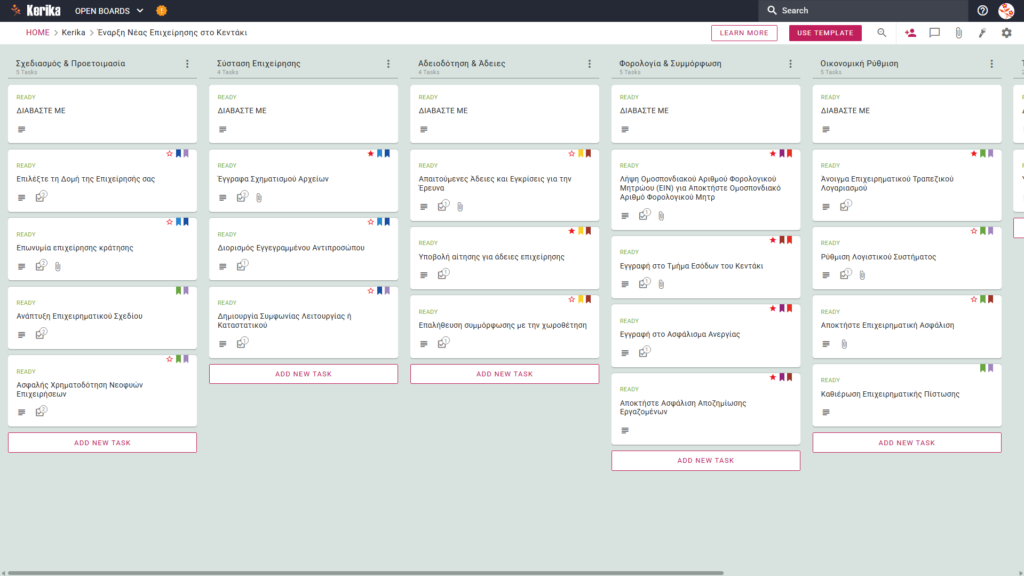Viewport: 1024px width, 576px height.
Task: Open details icon on Δημιουργία Συμφωνίας Λειτουργίας card
Action: tap(223, 344)
